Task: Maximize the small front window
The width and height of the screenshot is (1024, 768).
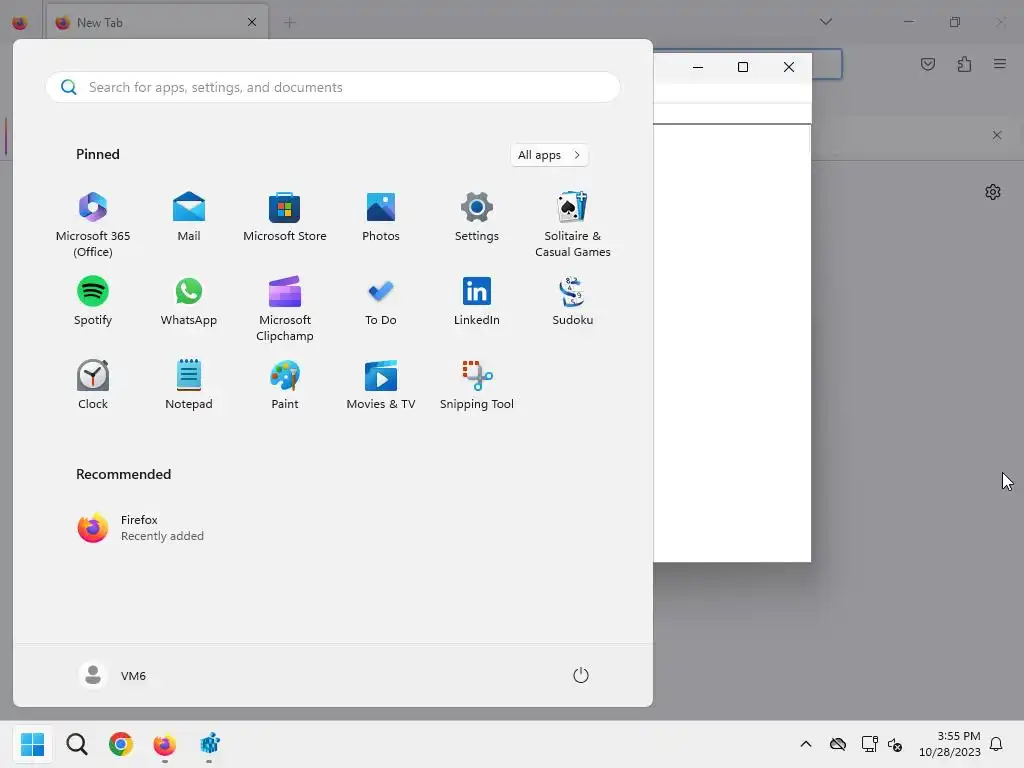Action: point(743,67)
